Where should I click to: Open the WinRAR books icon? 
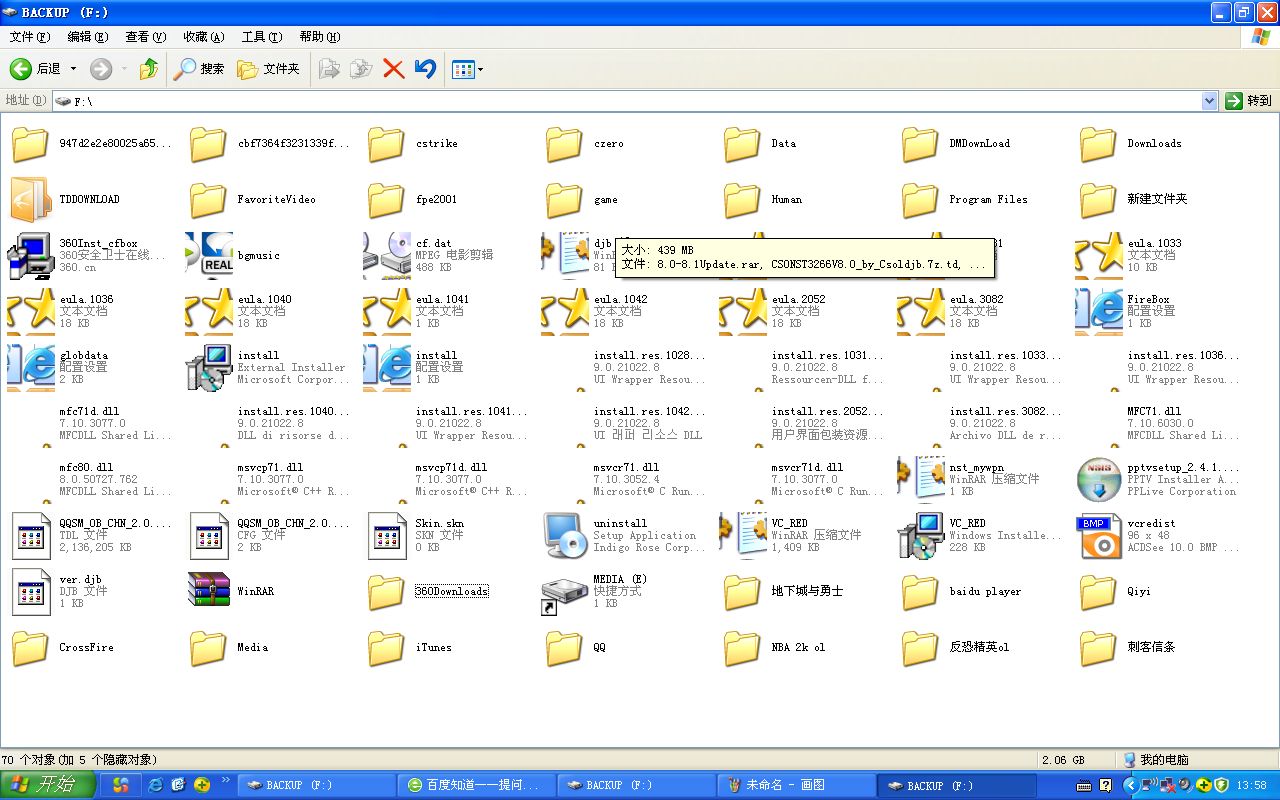208,591
